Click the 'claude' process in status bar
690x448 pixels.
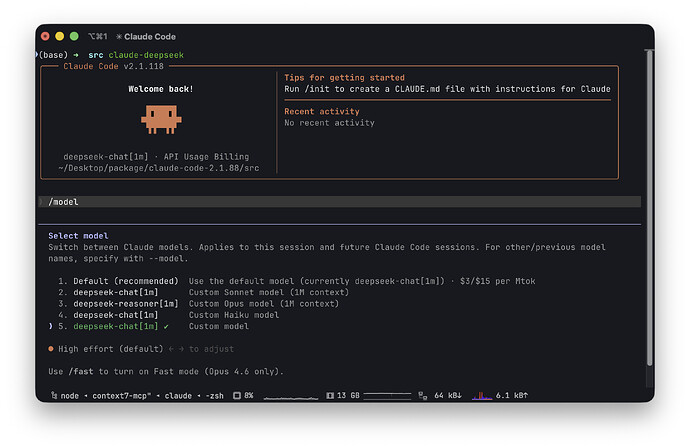(x=178, y=396)
